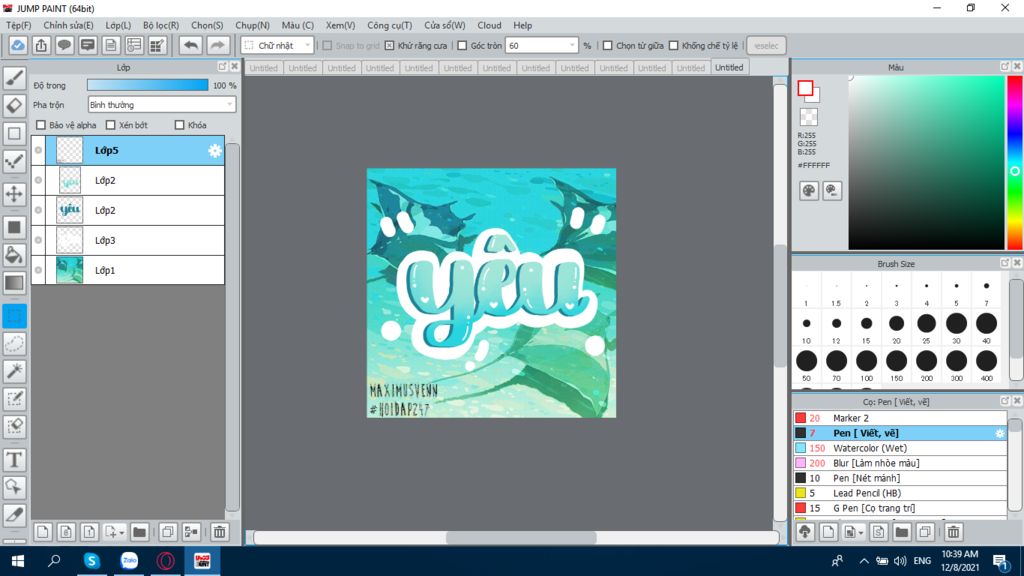
Task: Open the Chữ nhật selection shape dropdown
Action: click(x=277, y=46)
